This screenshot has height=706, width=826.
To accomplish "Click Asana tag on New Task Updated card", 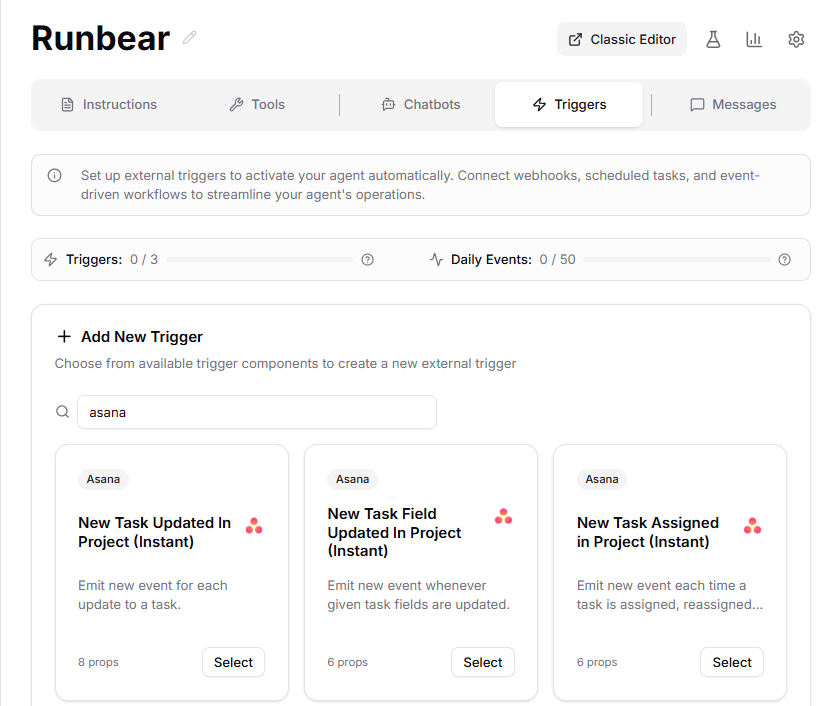I will click(103, 479).
